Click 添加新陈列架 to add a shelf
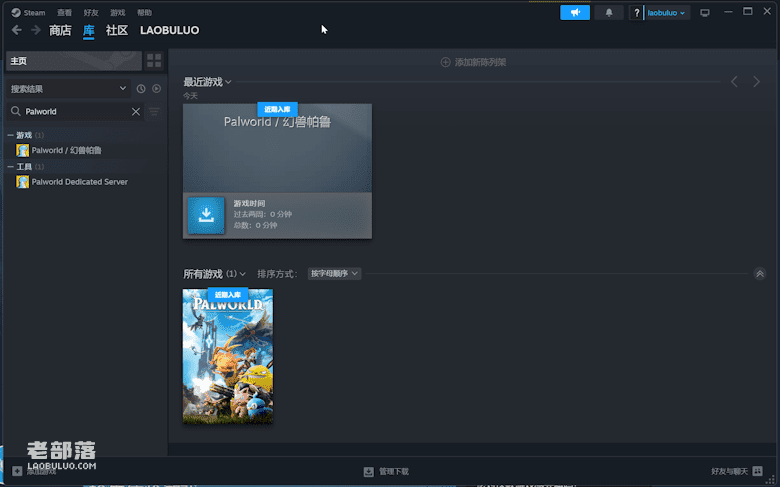The image size is (780, 487). (x=473, y=62)
